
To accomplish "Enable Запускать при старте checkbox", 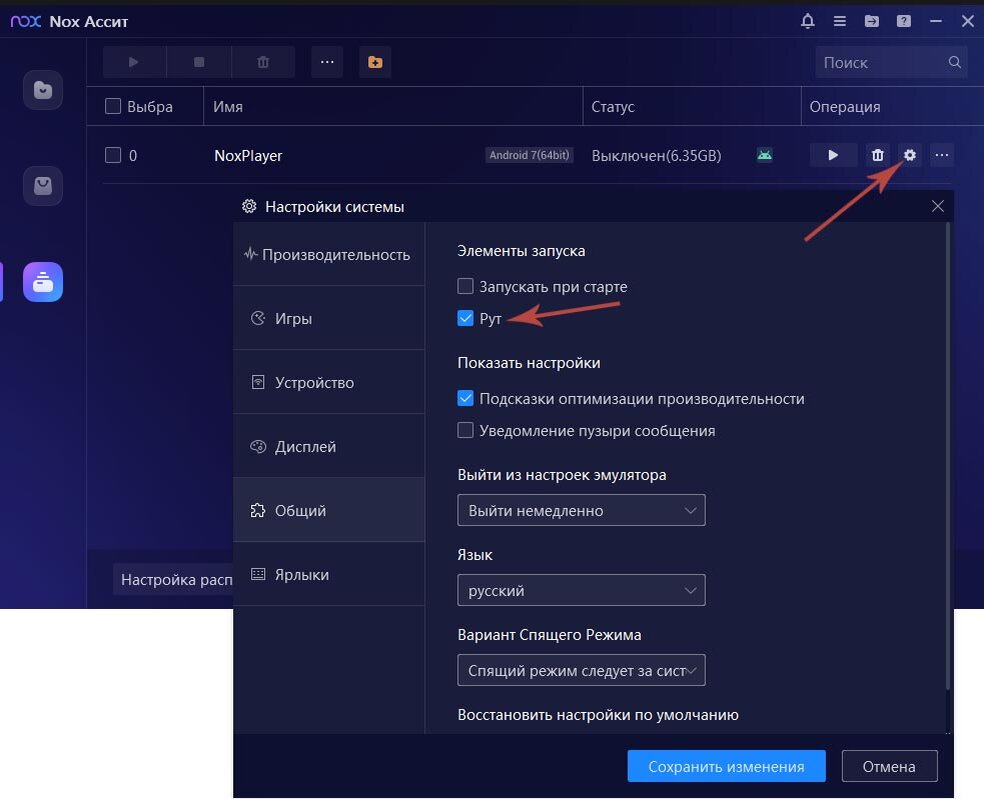I will click(465, 286).
